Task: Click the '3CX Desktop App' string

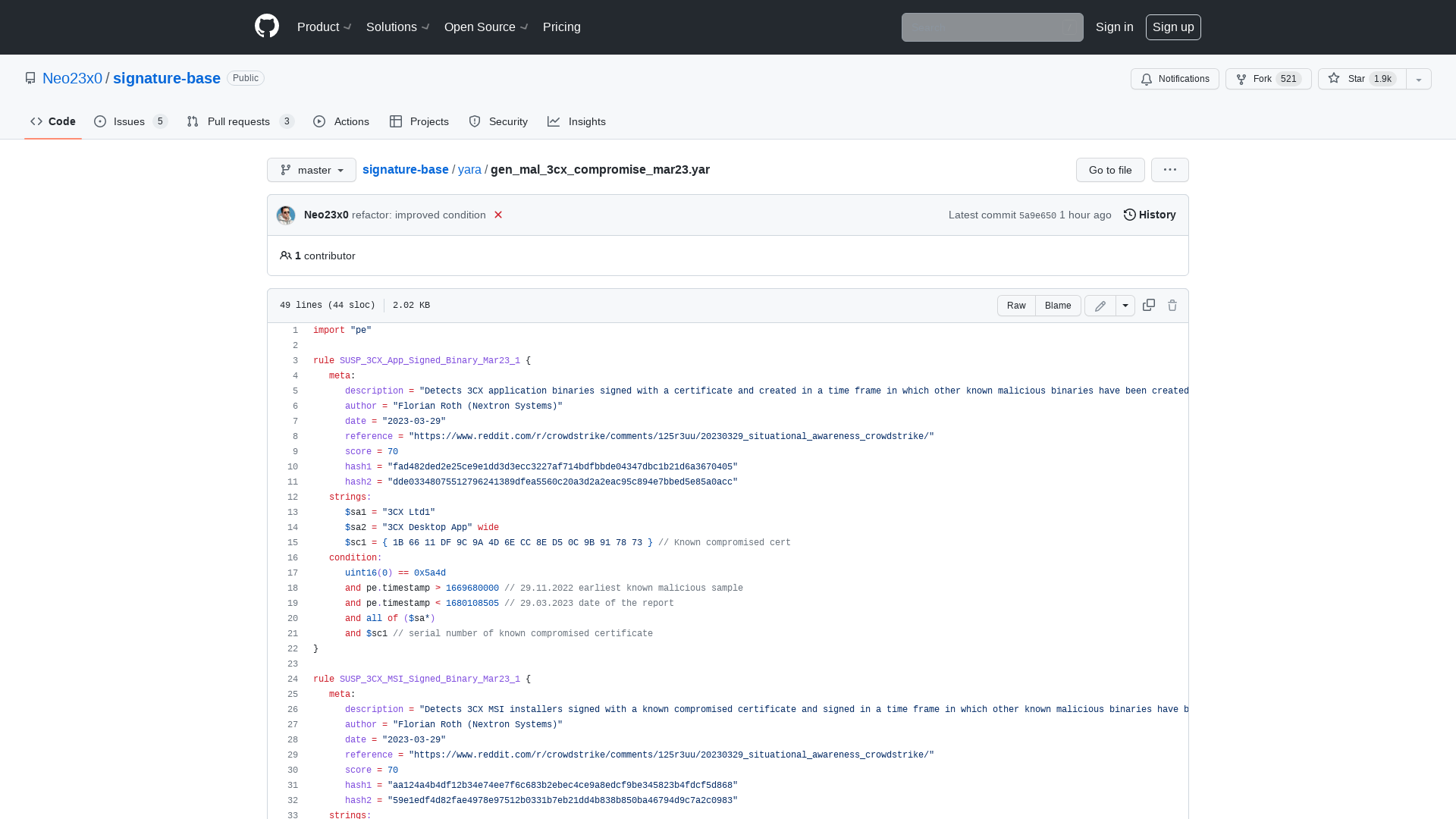Action: click(x=428, y=528)
